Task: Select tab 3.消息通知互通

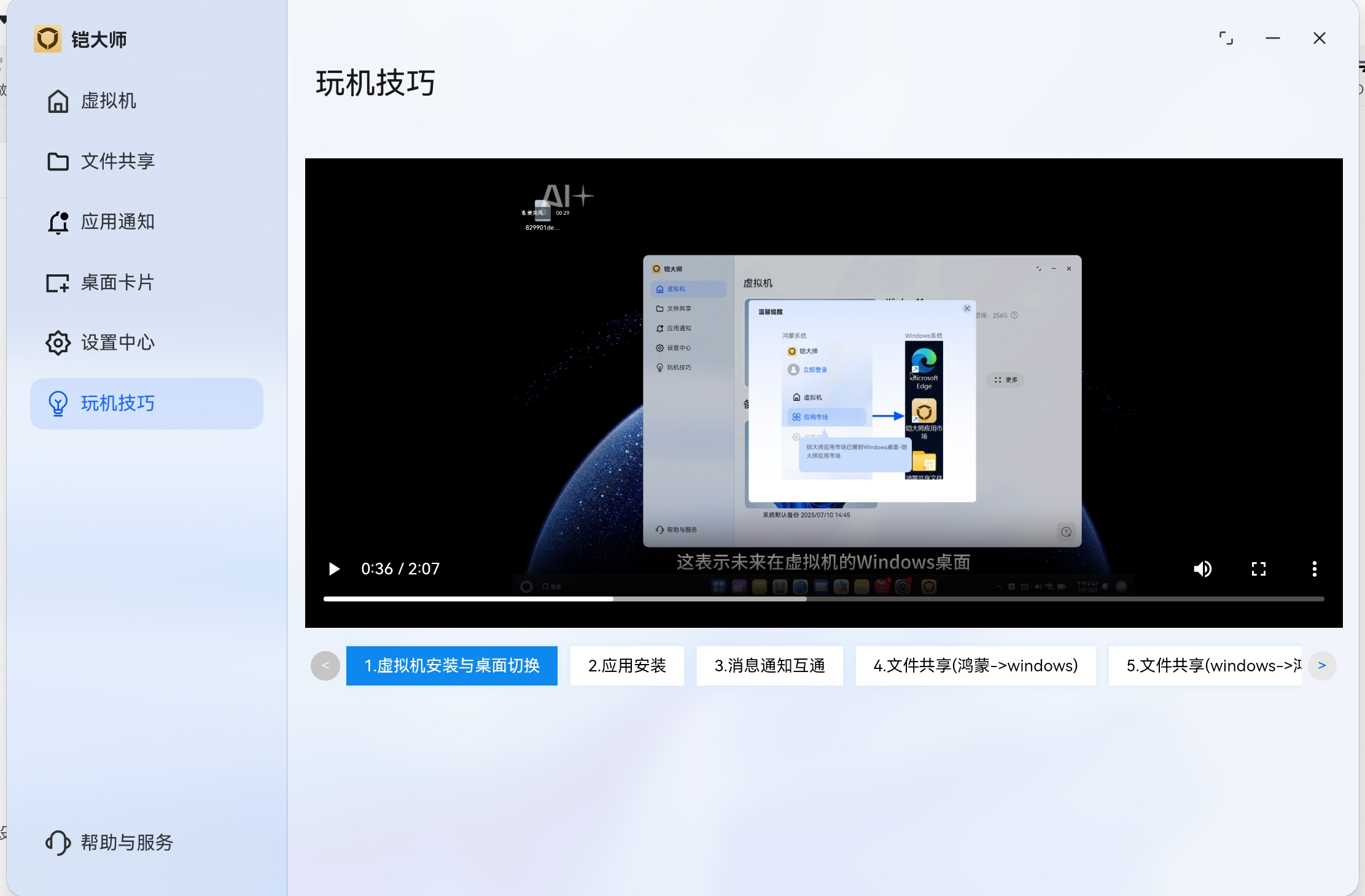Action: point(769,666)
